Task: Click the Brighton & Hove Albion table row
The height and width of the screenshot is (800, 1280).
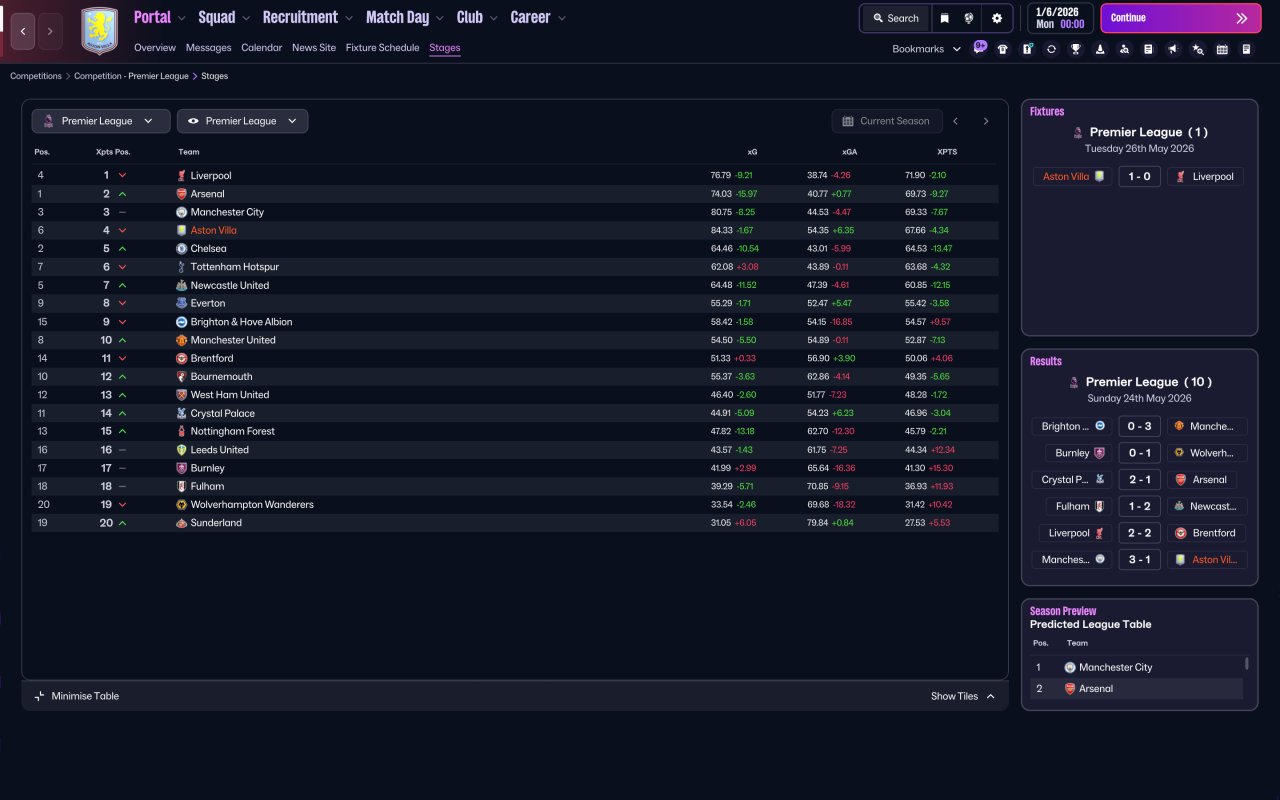Action: tap(515, 322)
